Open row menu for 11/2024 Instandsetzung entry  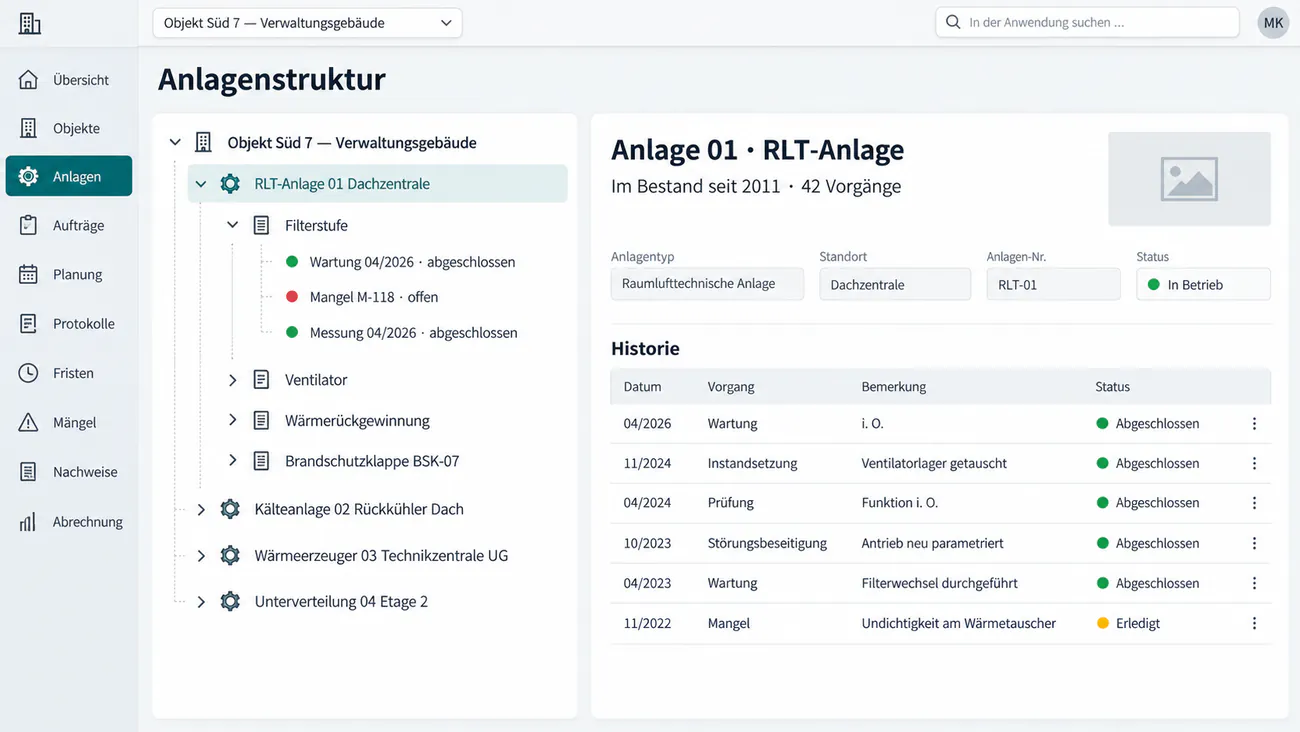coord(1254,463)
